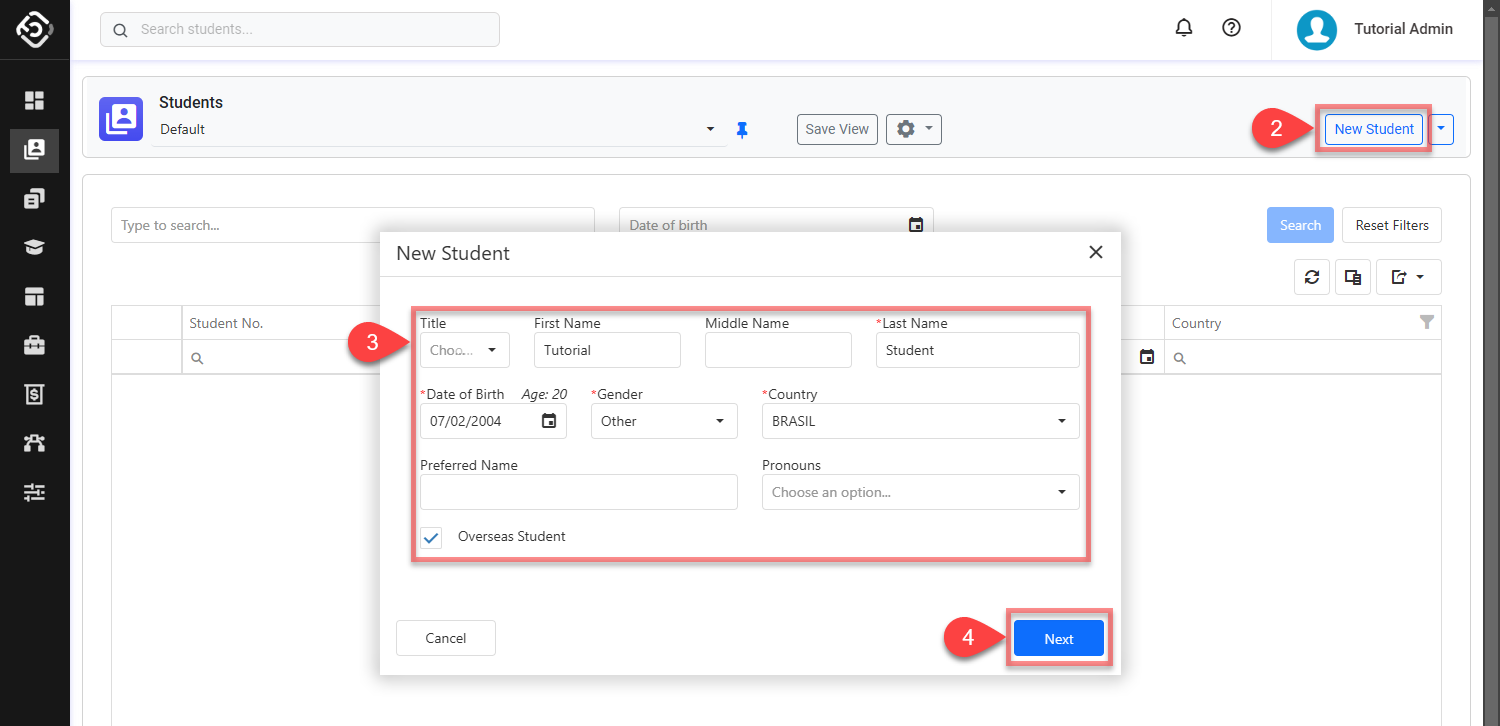Image resolution: width=1500 pixels, height=726 pixels.
Task: Open the Pronouns dropdown
Action: click(x=920, y=492)
